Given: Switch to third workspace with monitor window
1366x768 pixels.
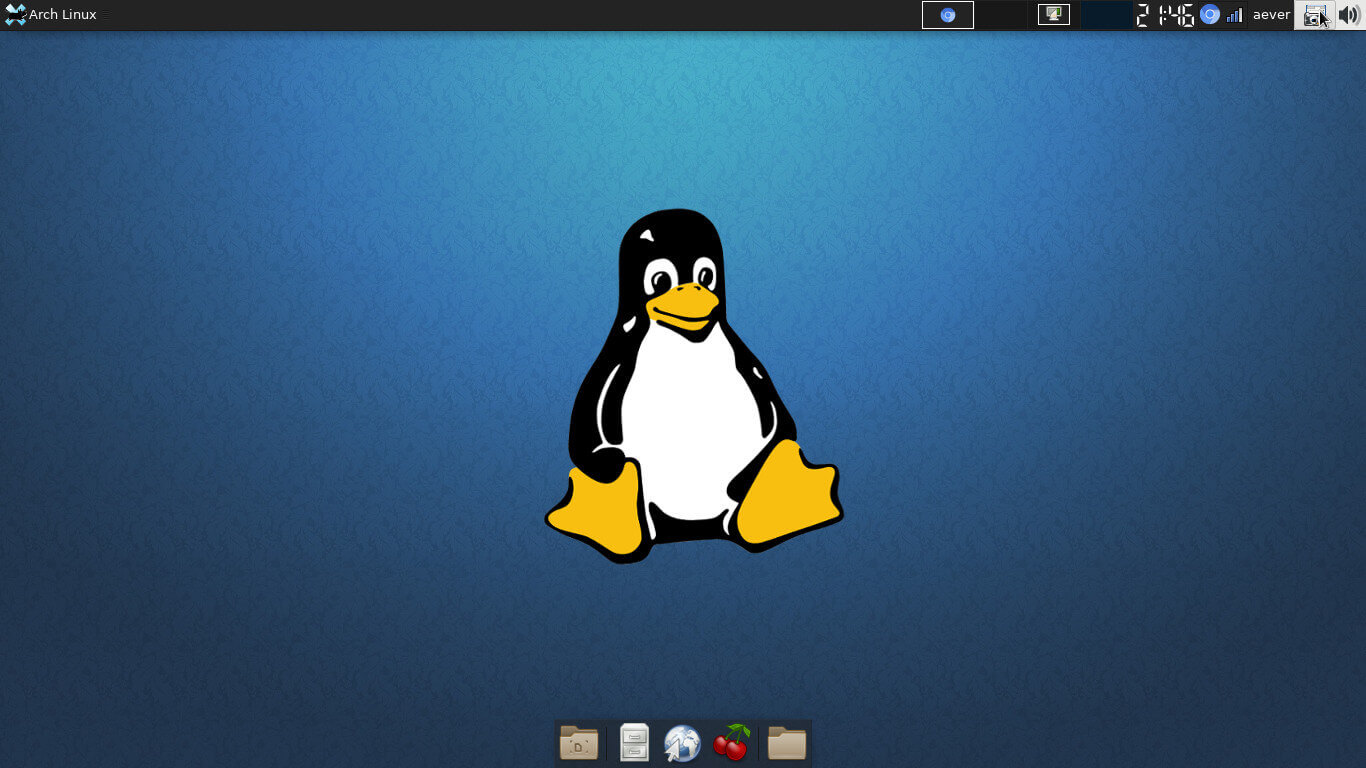Looking at the screenshot, I should 1054,15.
